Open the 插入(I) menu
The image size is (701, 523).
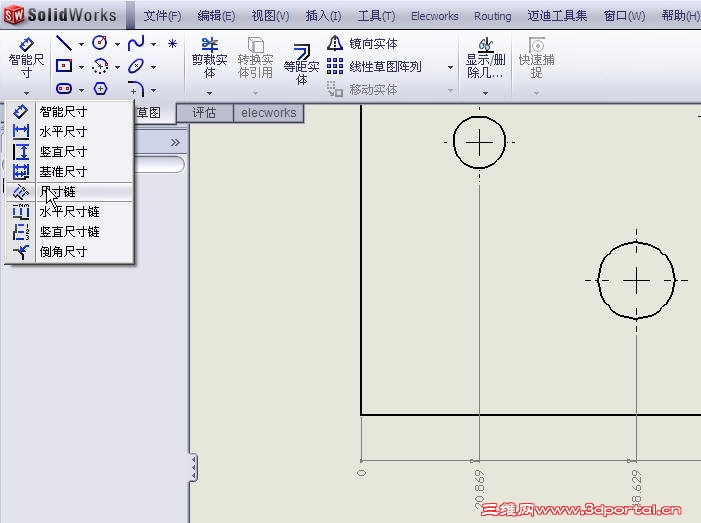pyautogui.click(x=324, y=16)
